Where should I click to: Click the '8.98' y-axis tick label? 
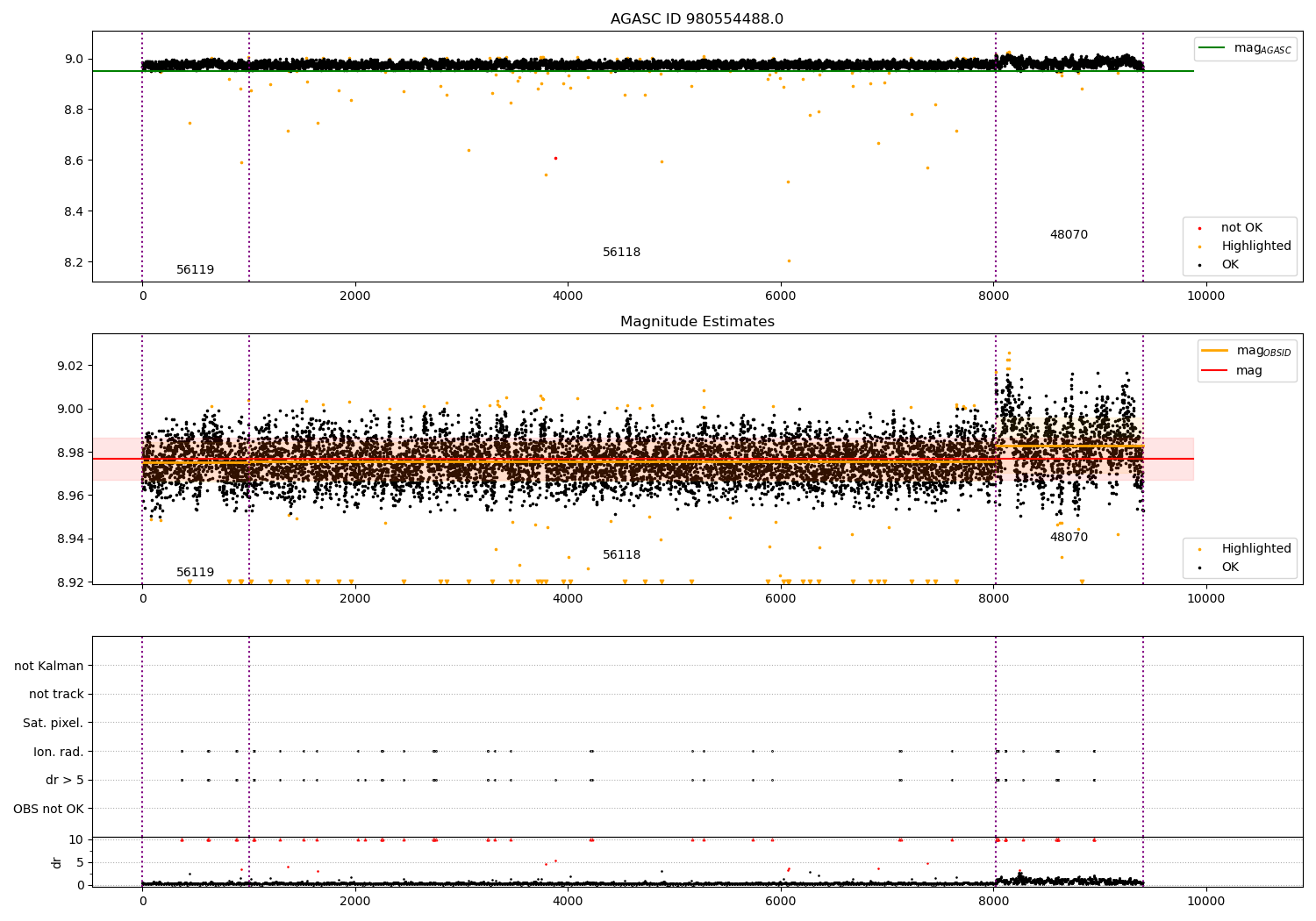click(70, 453)
